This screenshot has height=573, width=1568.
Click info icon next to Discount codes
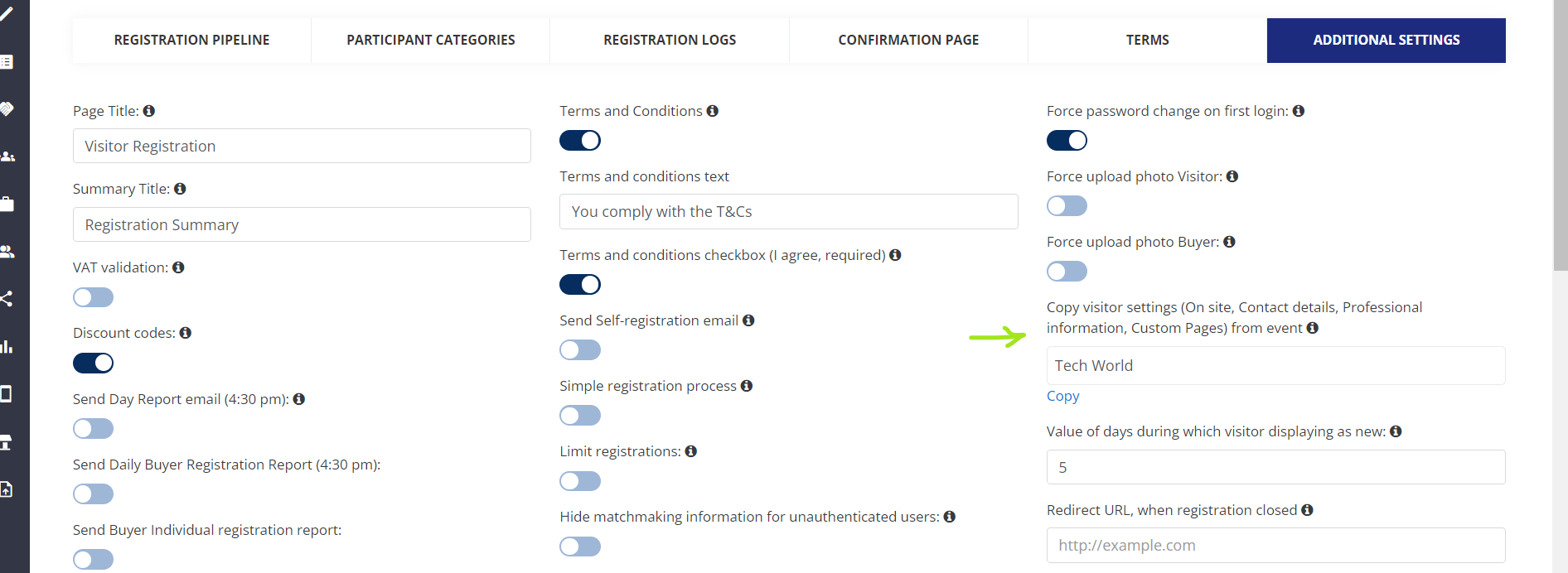(x=186, y=333)
